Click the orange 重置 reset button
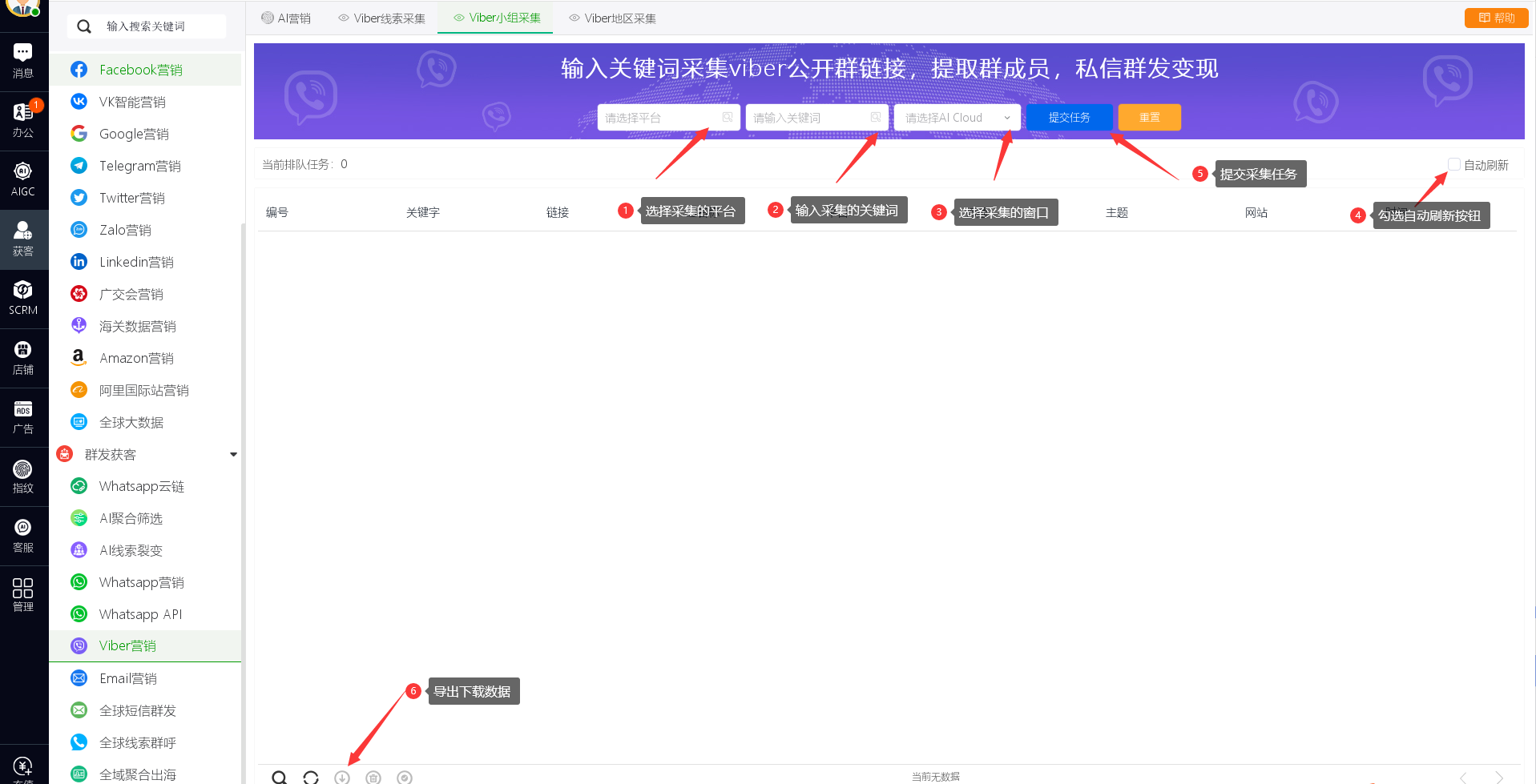Image resolution: width=1536 pixels, height=784 pixels. click(1150, 117)
